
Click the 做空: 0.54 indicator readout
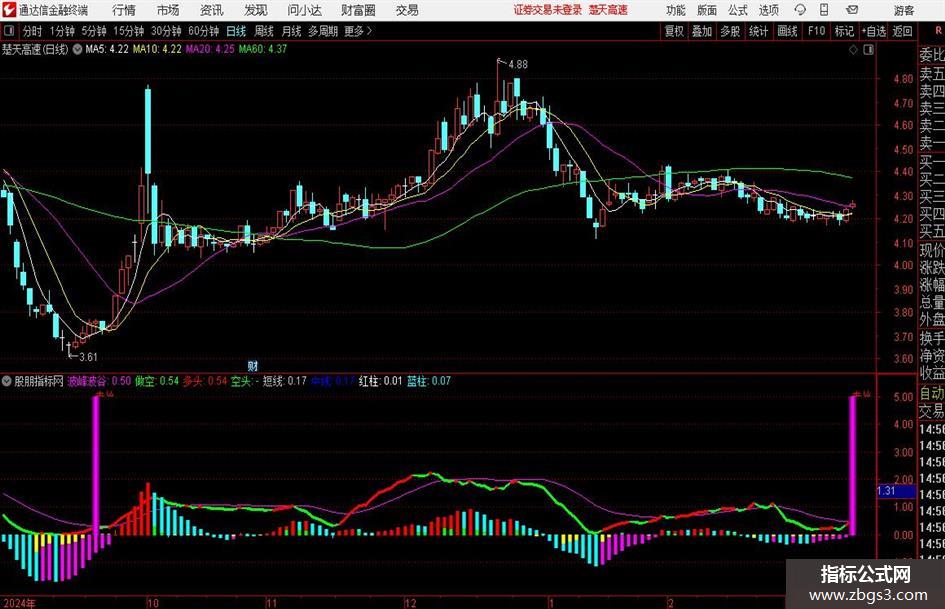pyautogui.click(x=157, y=380)
